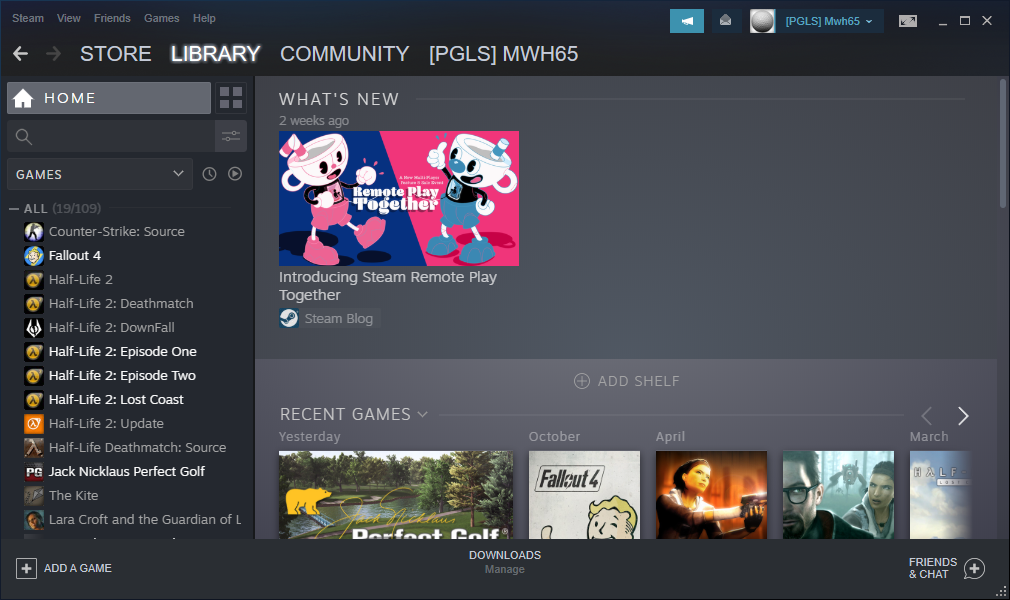This screenshot has height=600, width=1010.
Task: Switch to collections grid view icon
Action: point(231,98)
